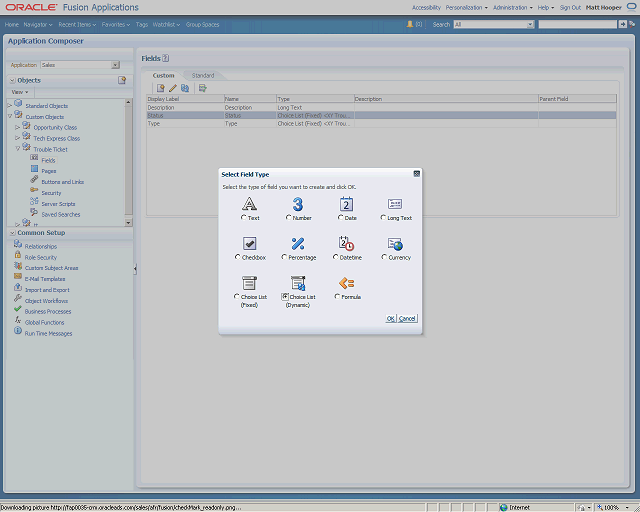
Task: Switch to the Custom fields tab
Action: click(x=163, y=76)
